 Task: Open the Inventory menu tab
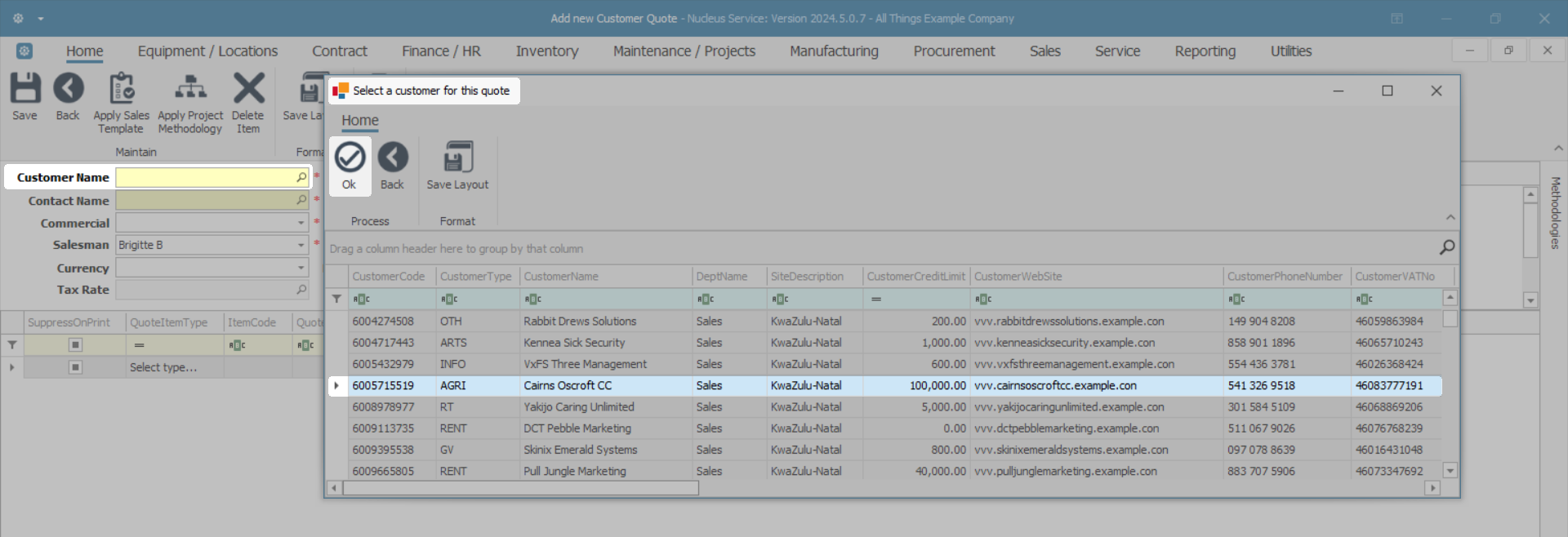546,51
